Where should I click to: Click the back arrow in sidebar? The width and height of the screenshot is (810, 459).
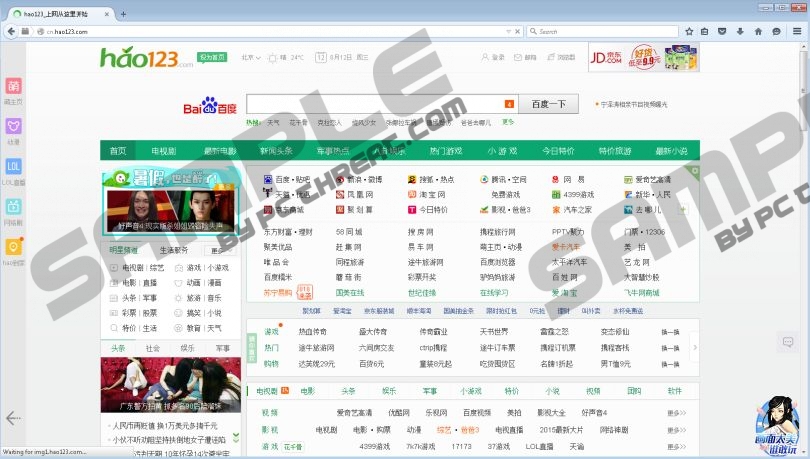(x=13, y=417)
